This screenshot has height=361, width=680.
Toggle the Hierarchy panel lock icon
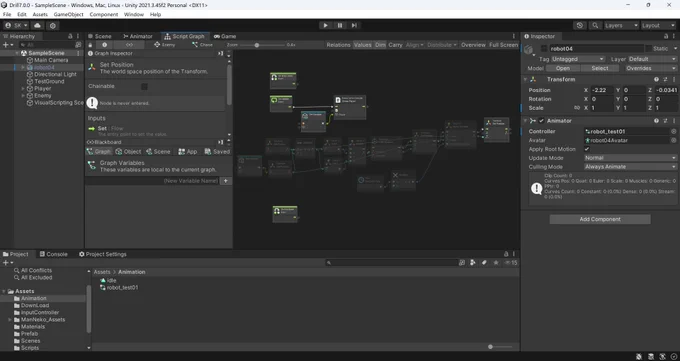[70, 36]
